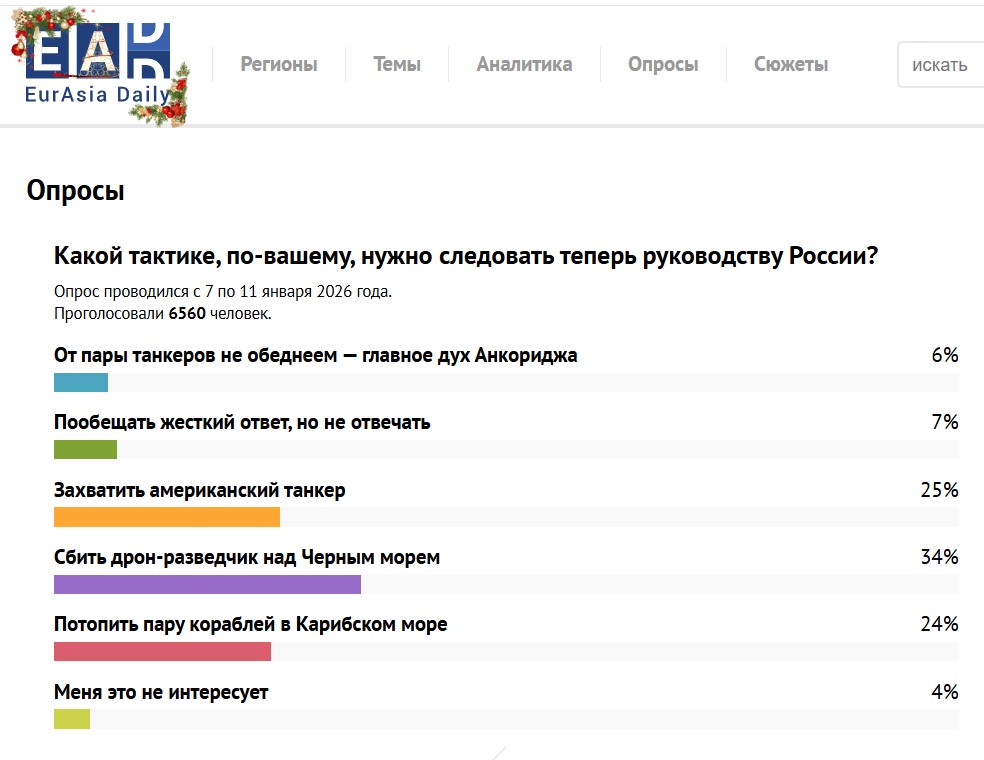Click the blue 6% result bar

(x=80, y=382)
